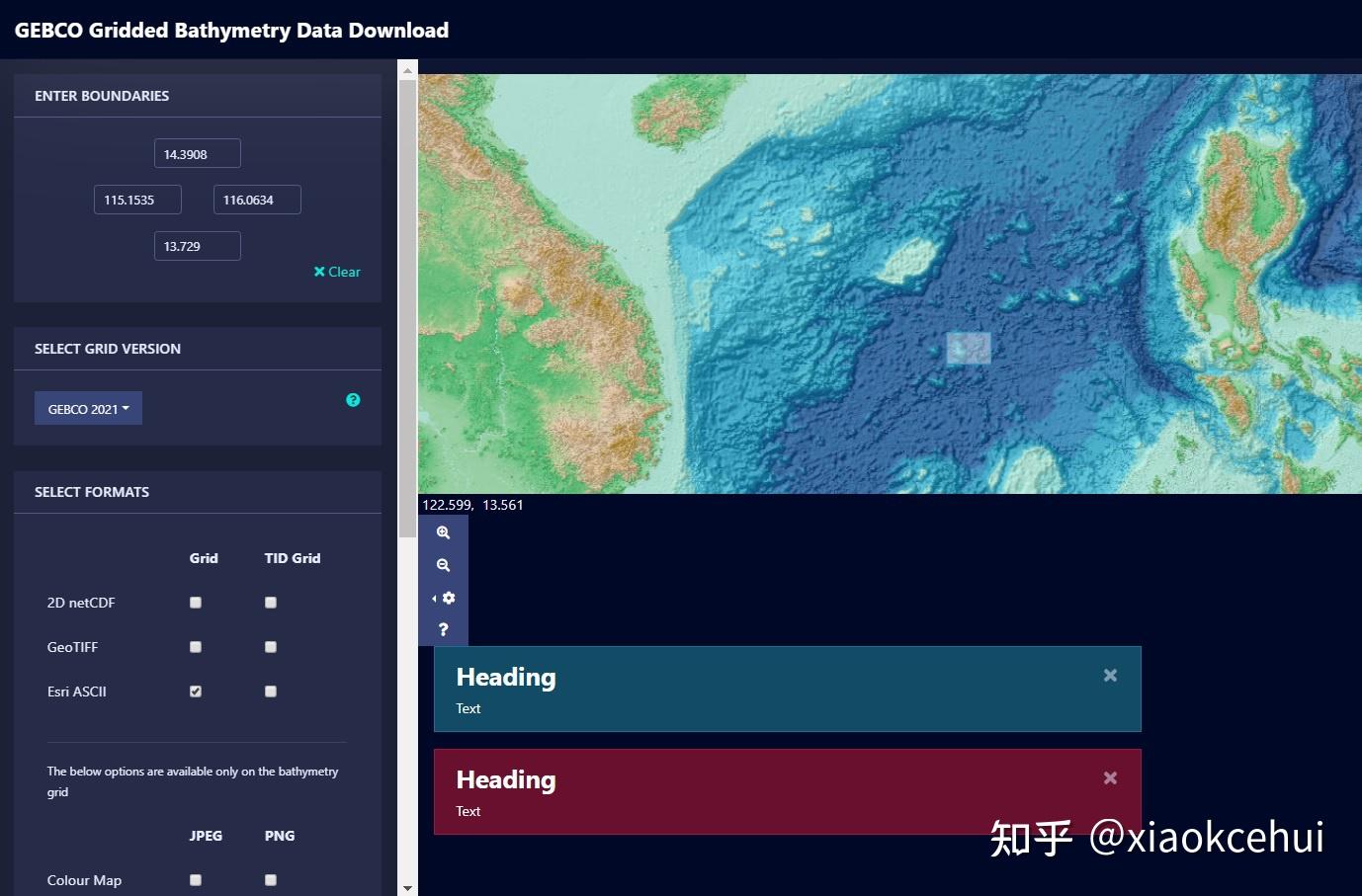The image size is (1362, 896).
Task: Open the map settings gear icon
Action: 448,598
